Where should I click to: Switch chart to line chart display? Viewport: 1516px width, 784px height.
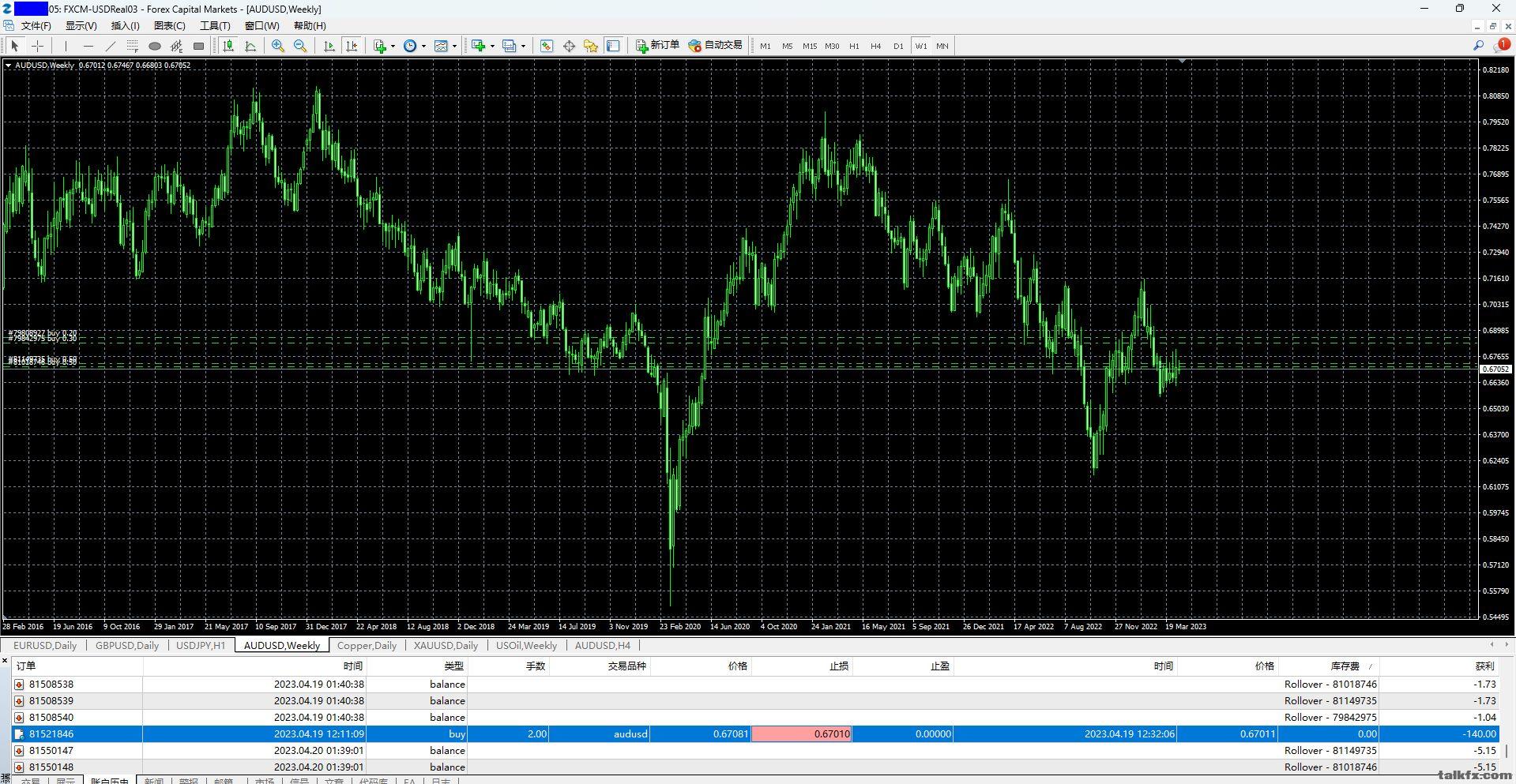point(250,46)
